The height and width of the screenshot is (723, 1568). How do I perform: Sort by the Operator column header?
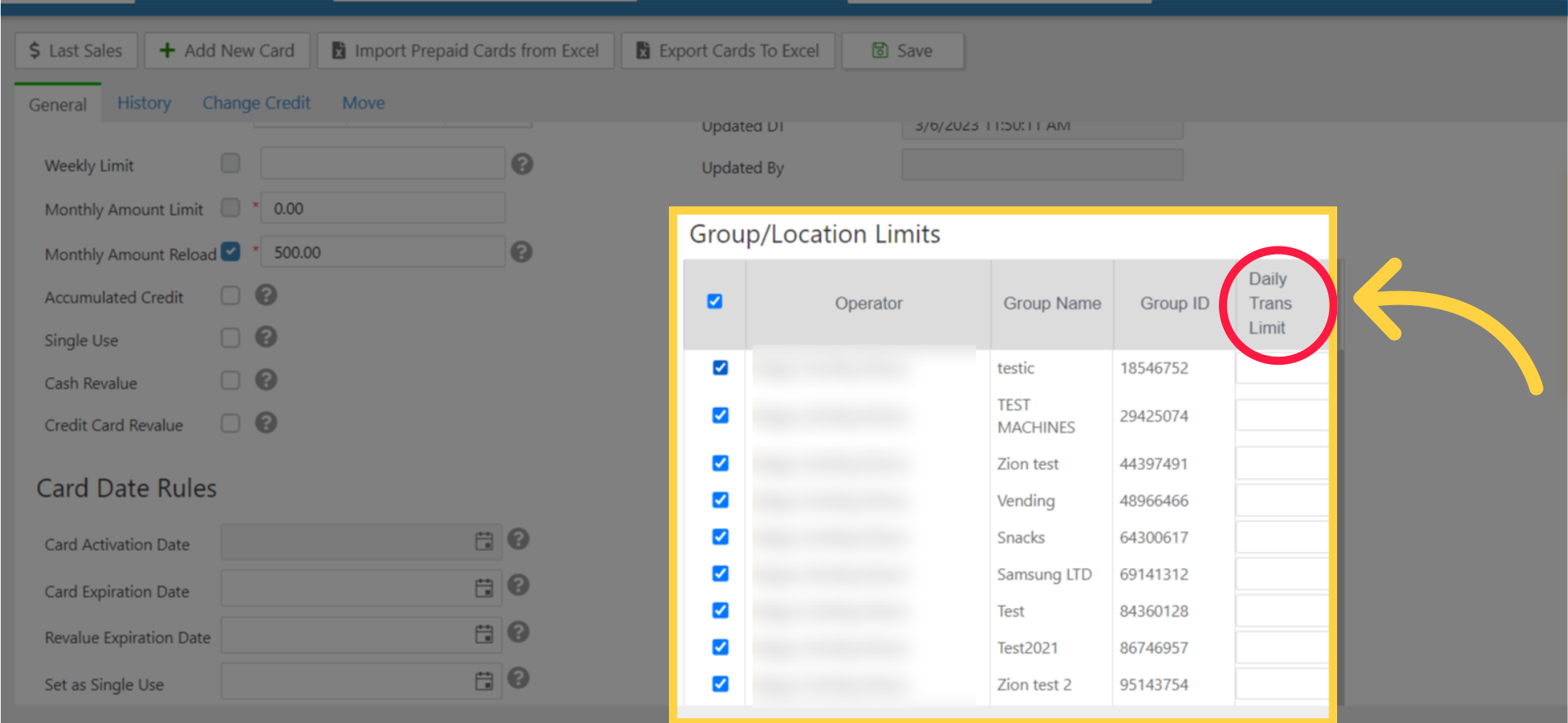click(869, 304)
